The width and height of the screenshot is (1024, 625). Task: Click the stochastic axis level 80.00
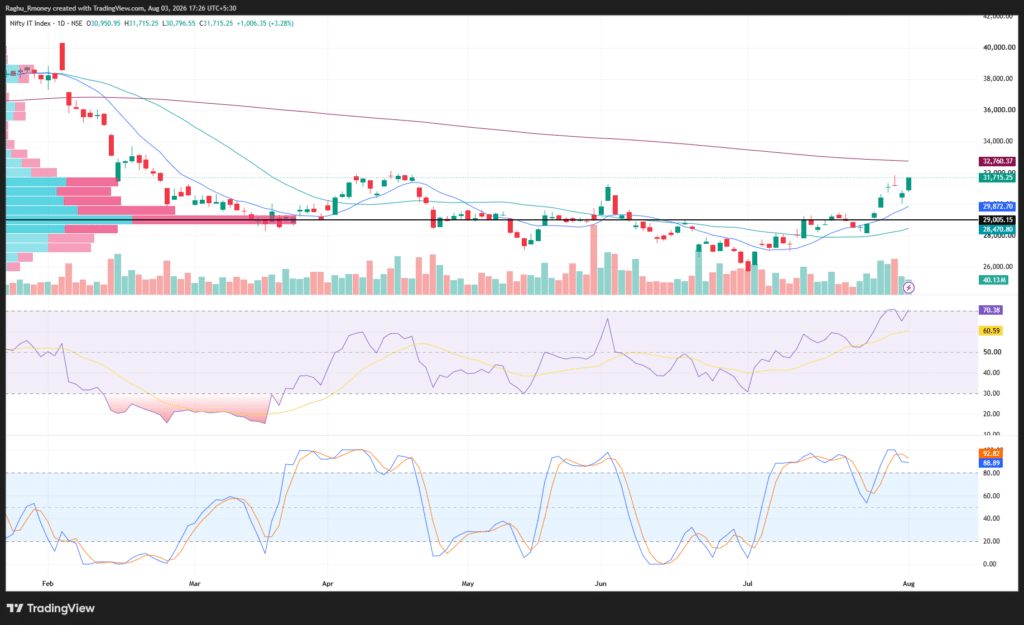(992, 473)
